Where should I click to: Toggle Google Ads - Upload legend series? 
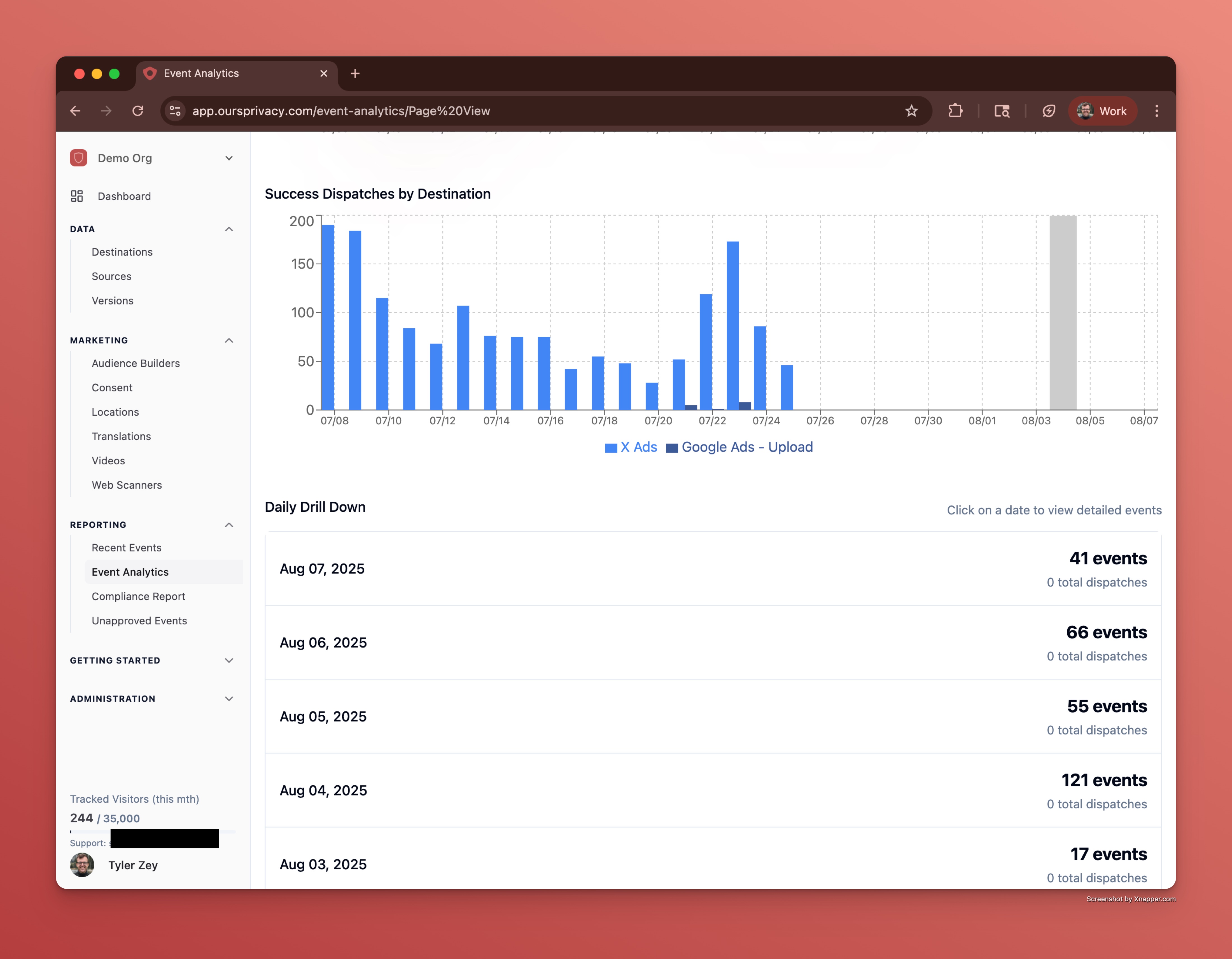(x=739, y=447)
